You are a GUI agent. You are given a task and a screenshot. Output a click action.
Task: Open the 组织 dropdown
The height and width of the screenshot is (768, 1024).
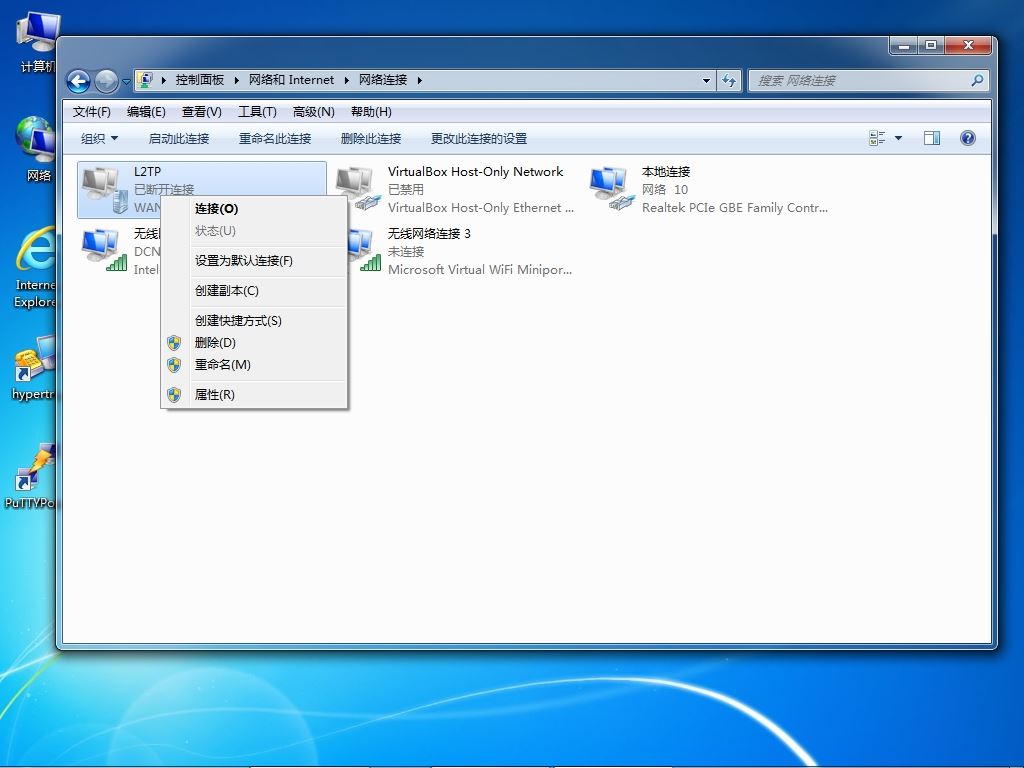99,138
